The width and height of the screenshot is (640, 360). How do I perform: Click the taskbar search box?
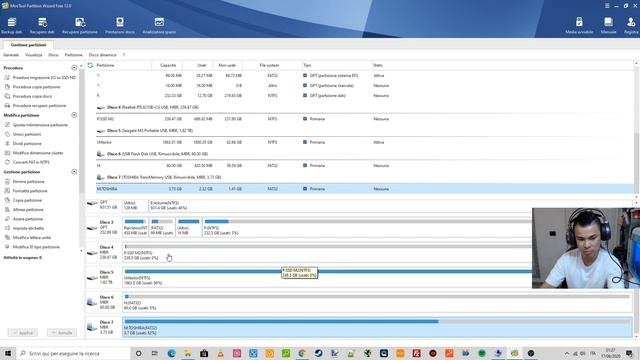pyautogui.click(x=73, y=353)
